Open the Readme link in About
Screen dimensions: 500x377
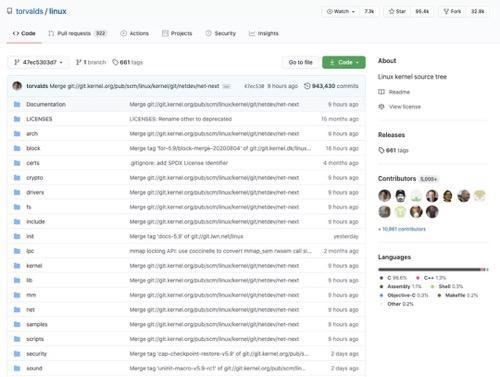point(394,92)
